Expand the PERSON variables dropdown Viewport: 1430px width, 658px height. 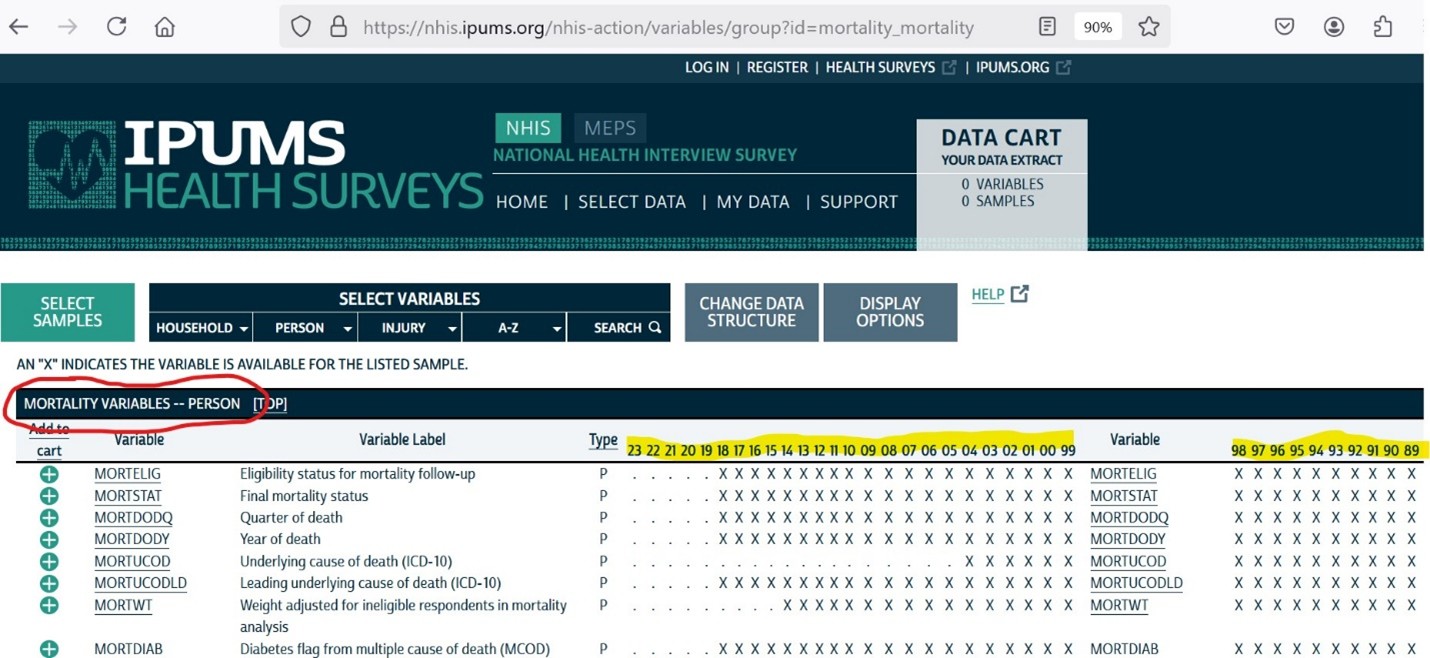(x=304, y=328)
